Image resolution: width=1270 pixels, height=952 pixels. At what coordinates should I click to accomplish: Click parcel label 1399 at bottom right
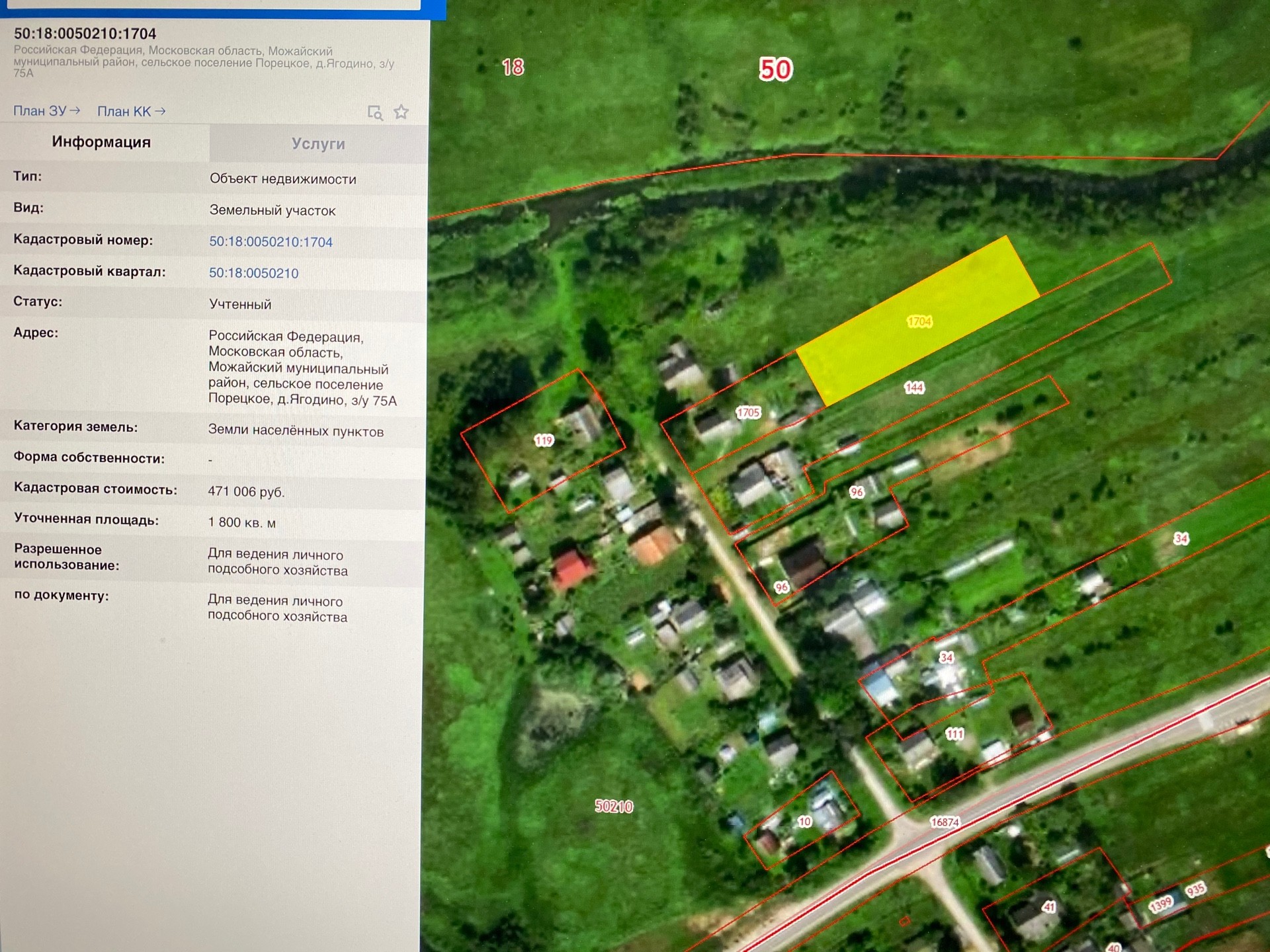point(1160,904)
